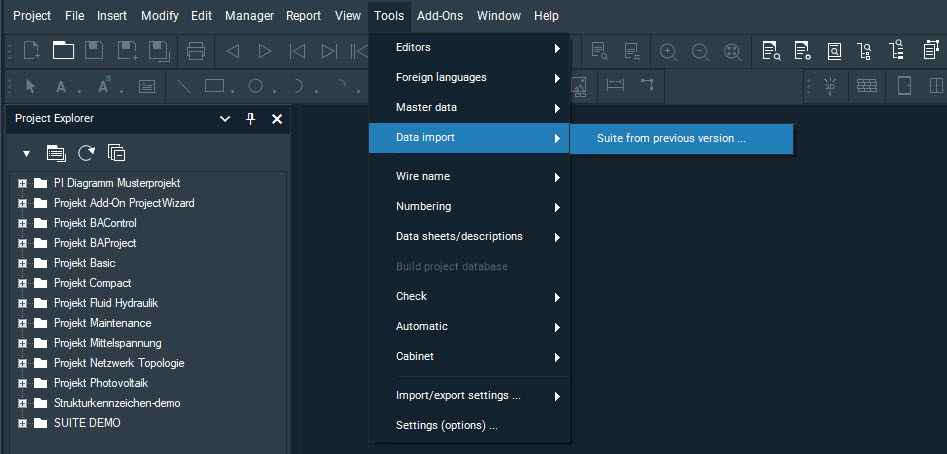Click the white document with magnifier icon
The image size is (947, 454).
click(771, 51)
